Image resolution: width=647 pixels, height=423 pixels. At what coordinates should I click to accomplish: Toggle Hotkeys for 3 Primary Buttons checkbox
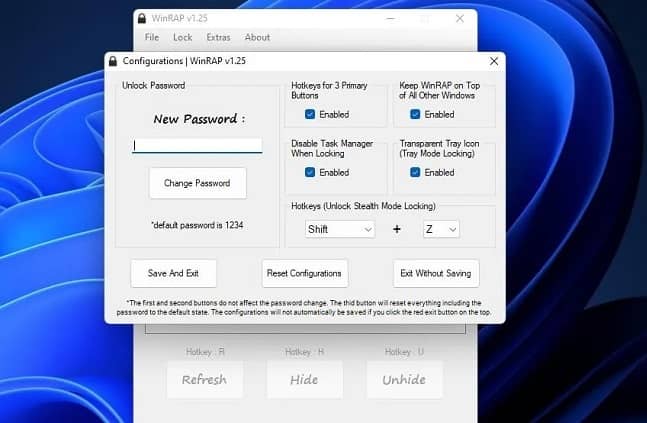[x=310, y=114]
